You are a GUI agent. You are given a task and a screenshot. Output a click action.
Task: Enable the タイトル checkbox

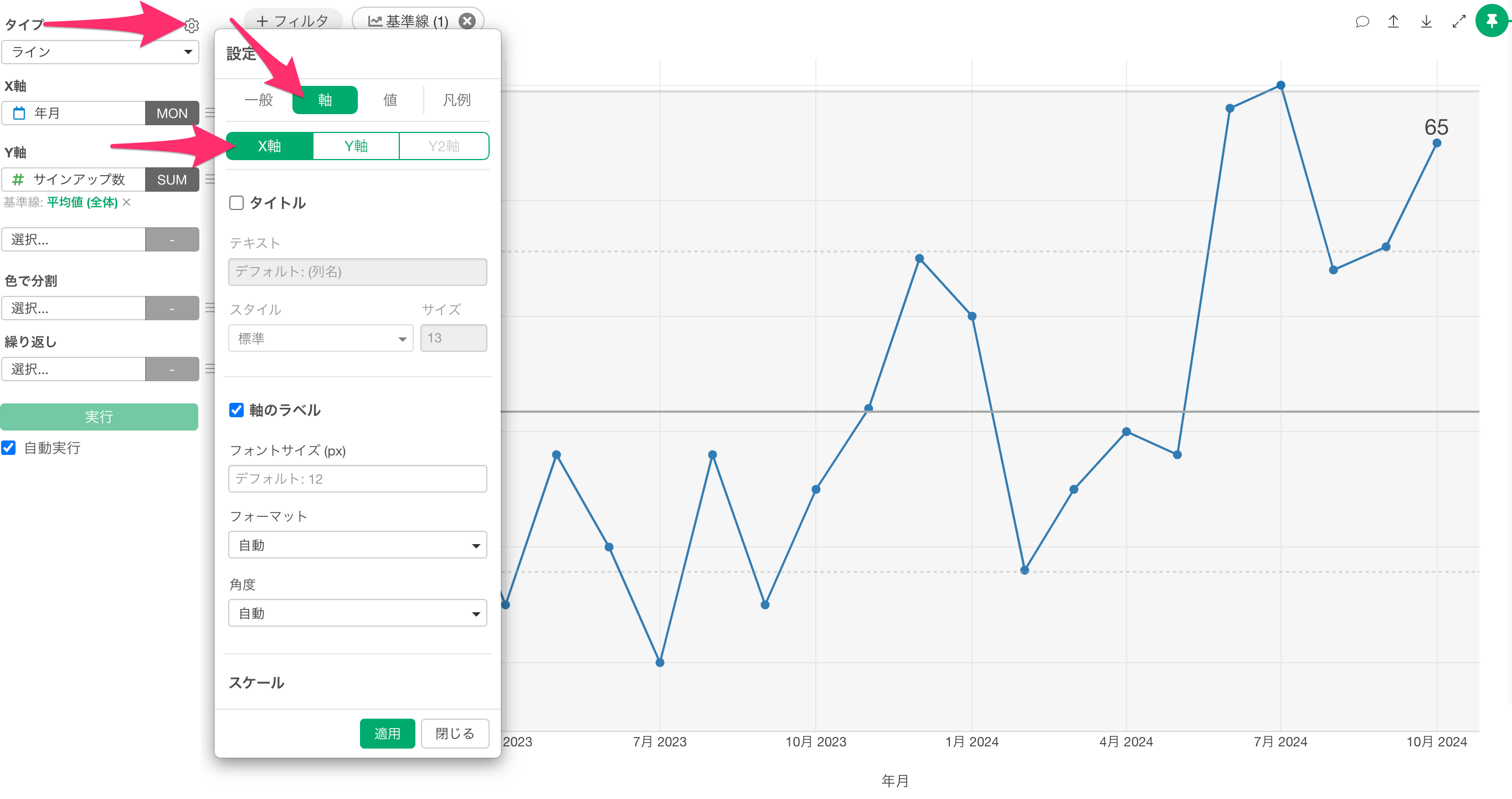tap(236, 203)
